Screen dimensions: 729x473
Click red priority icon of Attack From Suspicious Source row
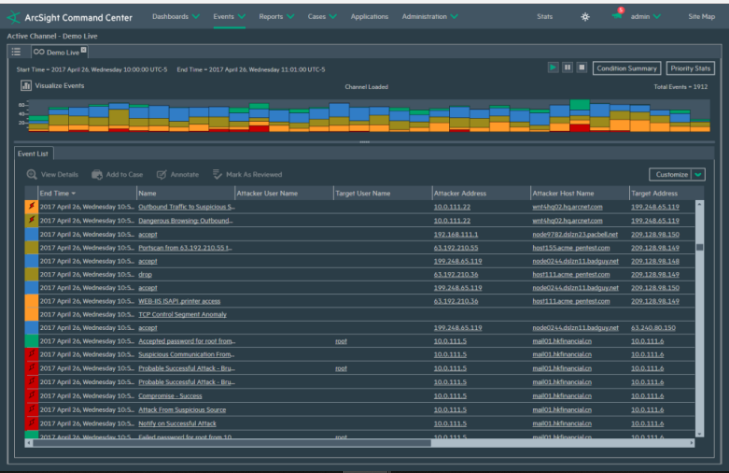(32, 410)
